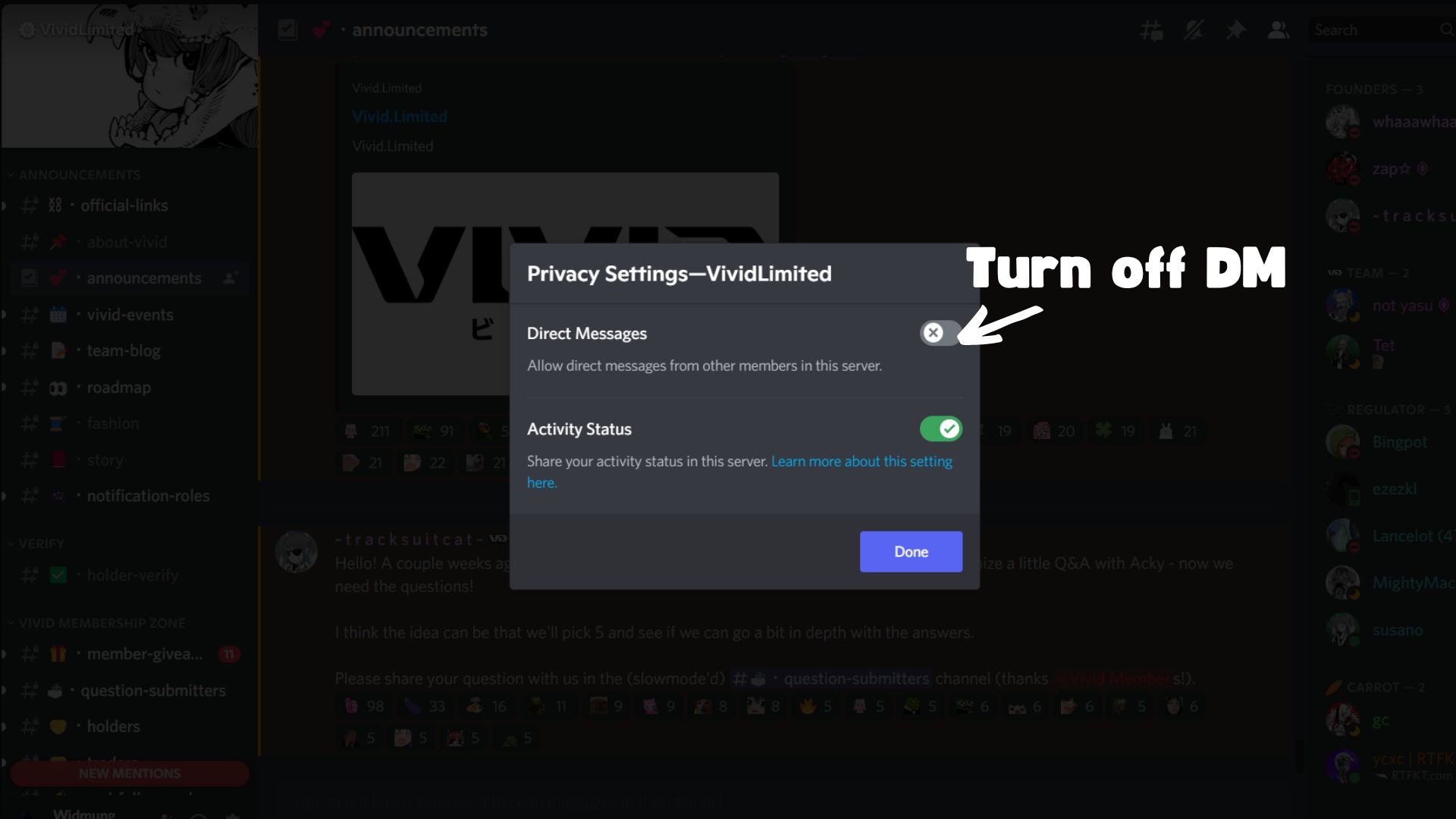Click the search magnifier icon
1456x819 pixels.
pos(1446,30)
